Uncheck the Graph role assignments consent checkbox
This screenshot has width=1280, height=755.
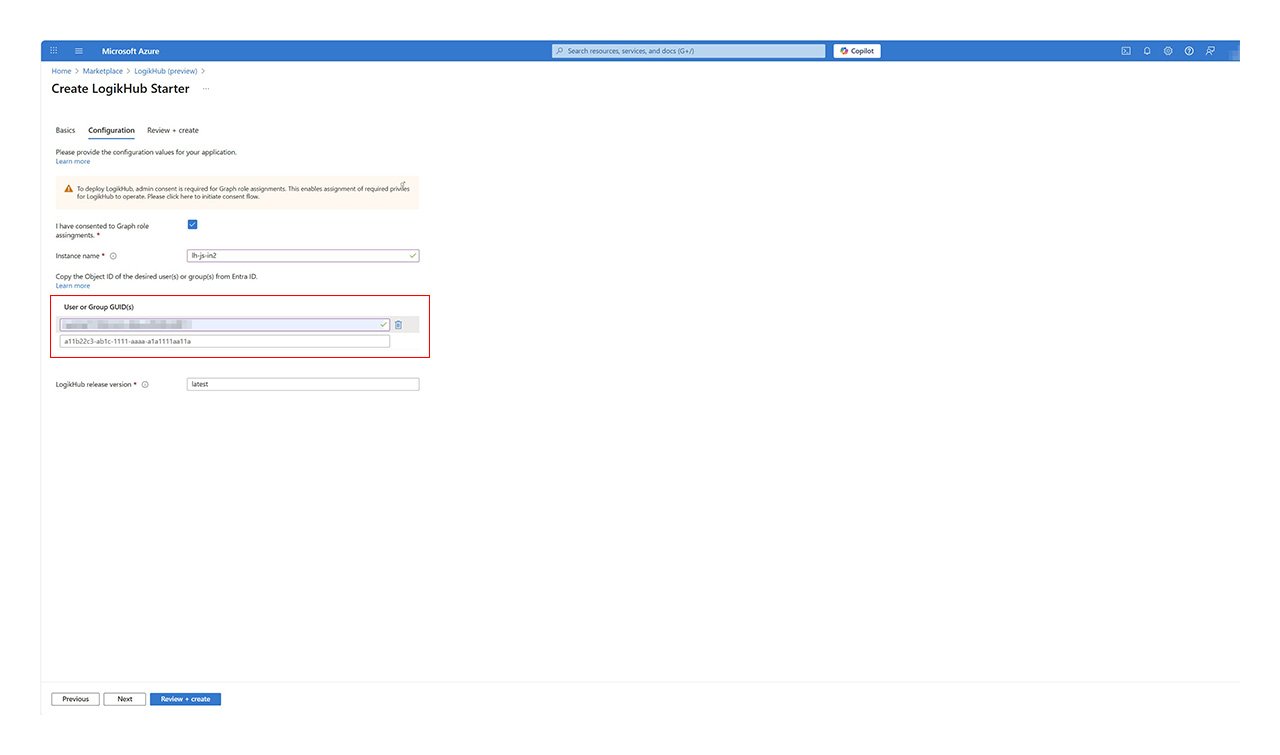(x=192, y=225)
